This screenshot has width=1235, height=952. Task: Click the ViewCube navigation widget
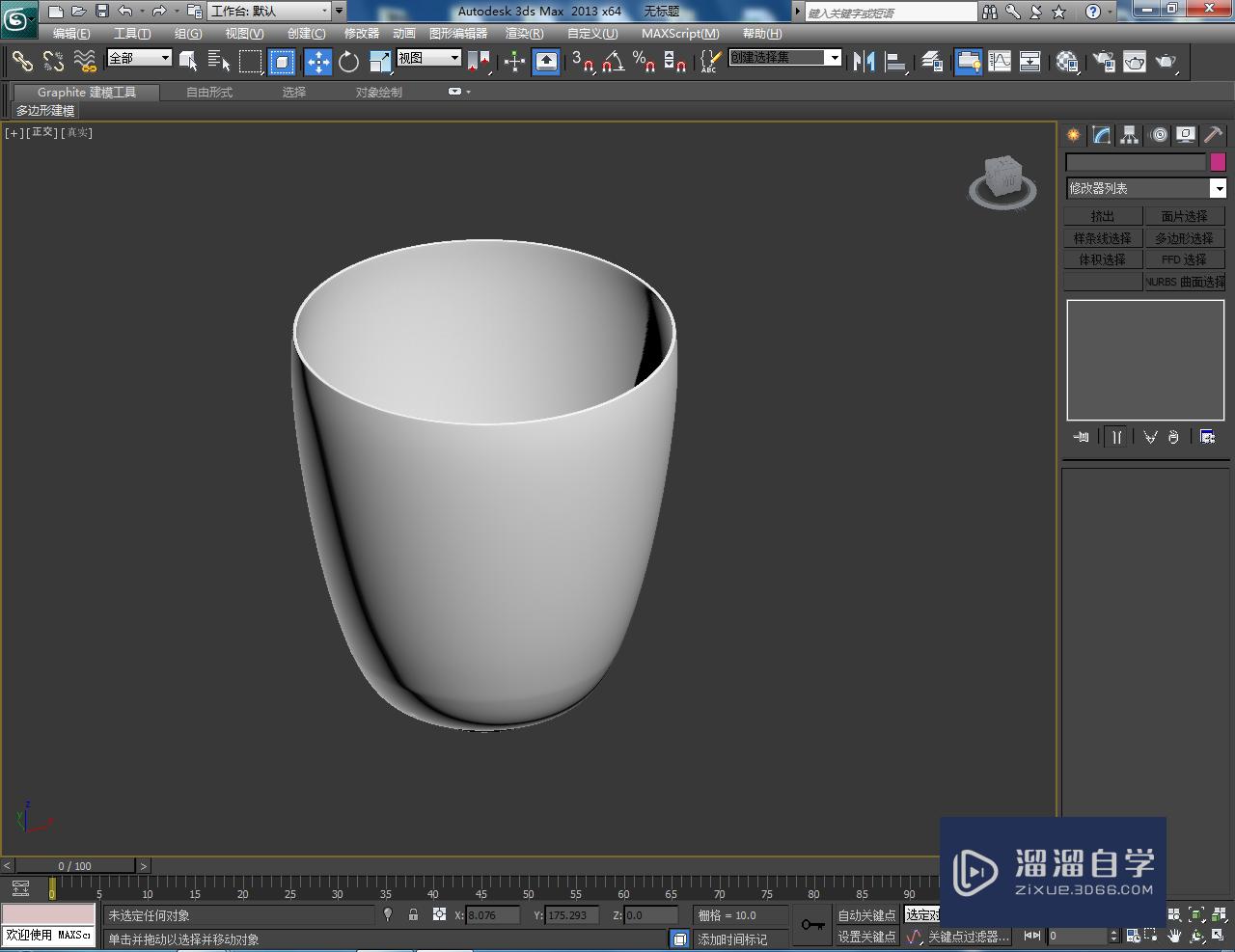(1002, 182)
